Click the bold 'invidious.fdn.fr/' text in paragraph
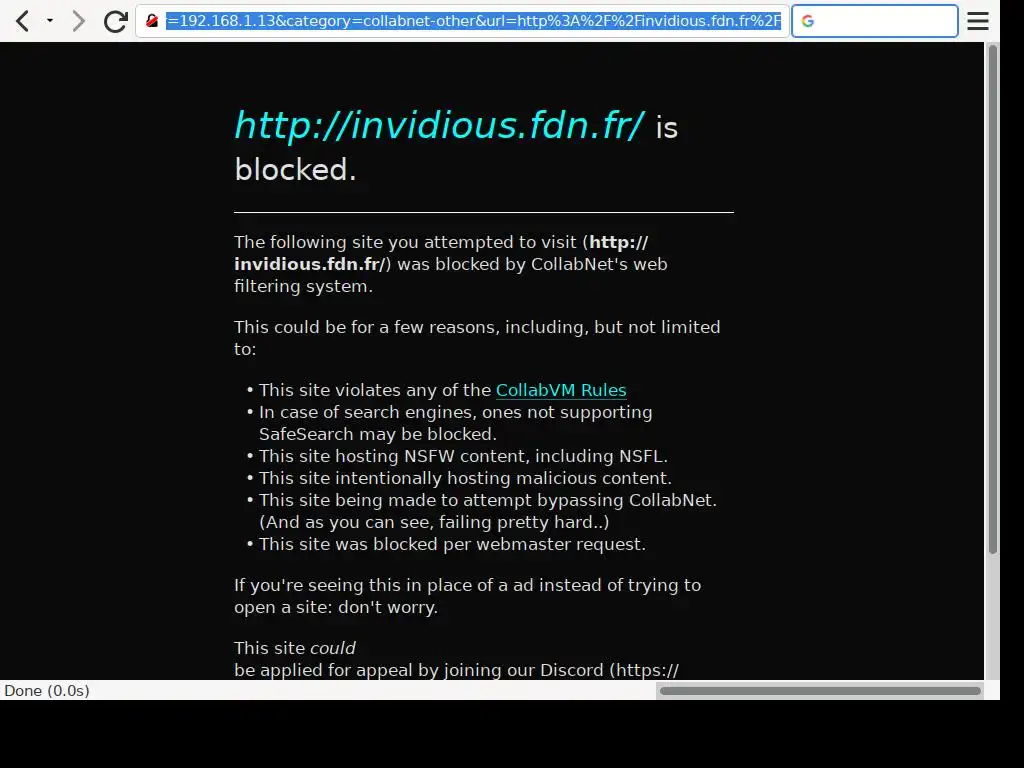Image resolution: width=1024 pixels, height=768 pixels. pos(310,264)
